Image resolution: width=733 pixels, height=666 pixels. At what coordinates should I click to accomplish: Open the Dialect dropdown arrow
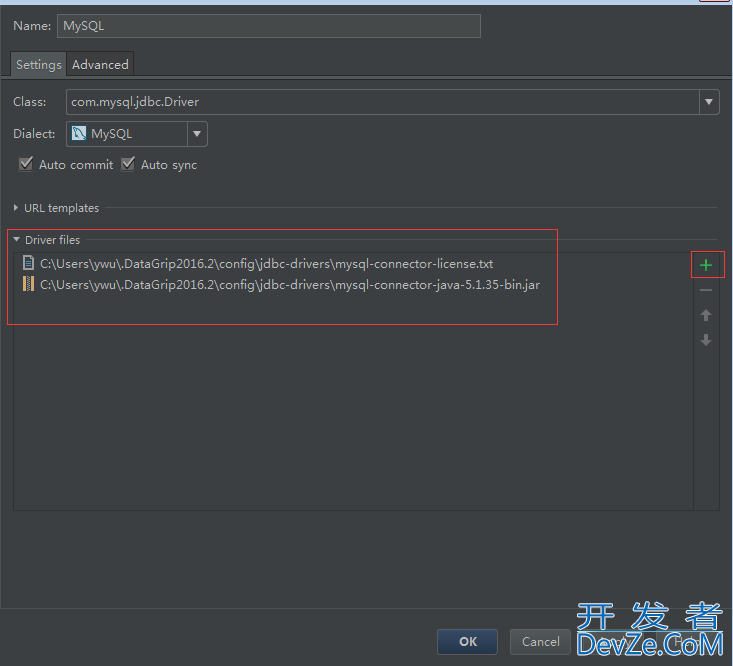[x=197, y=134]
